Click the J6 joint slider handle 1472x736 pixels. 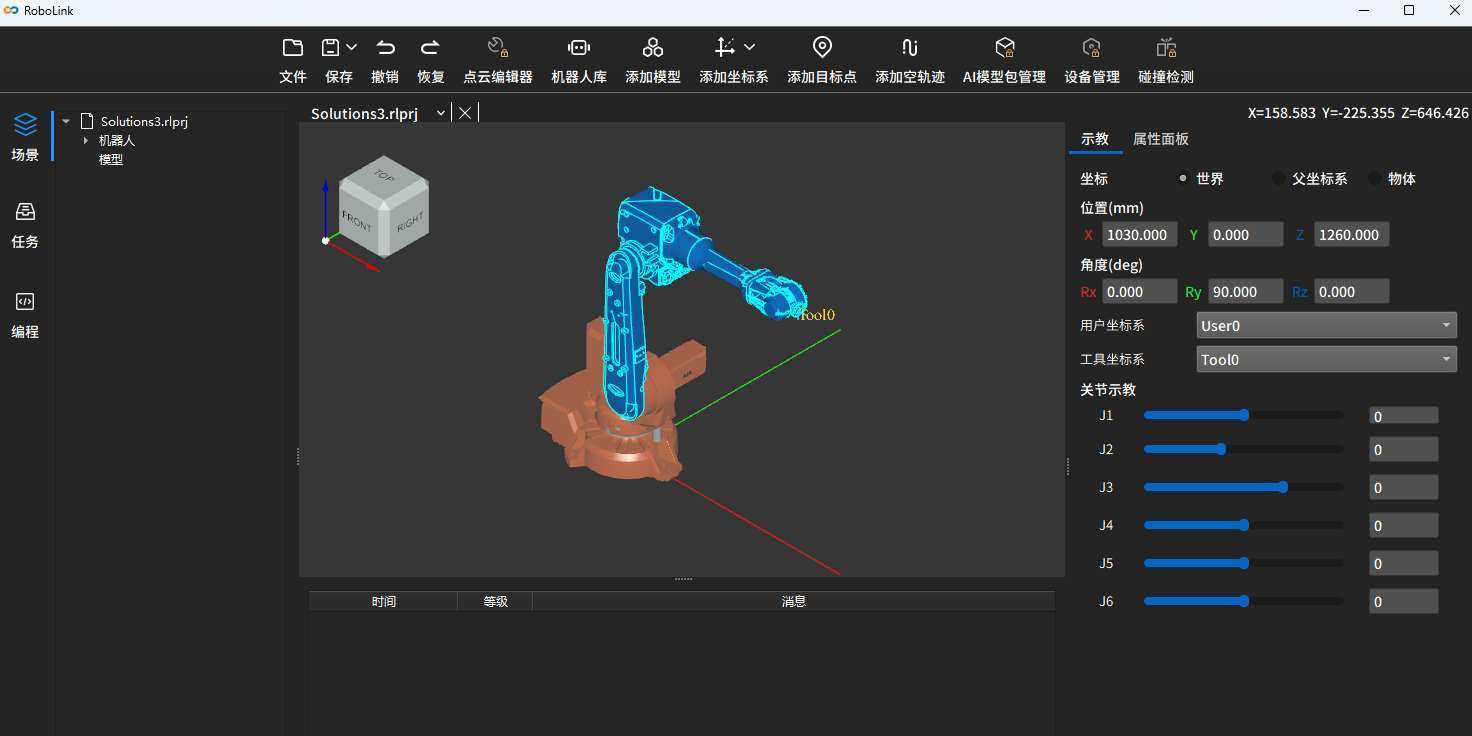point(1244,601)
